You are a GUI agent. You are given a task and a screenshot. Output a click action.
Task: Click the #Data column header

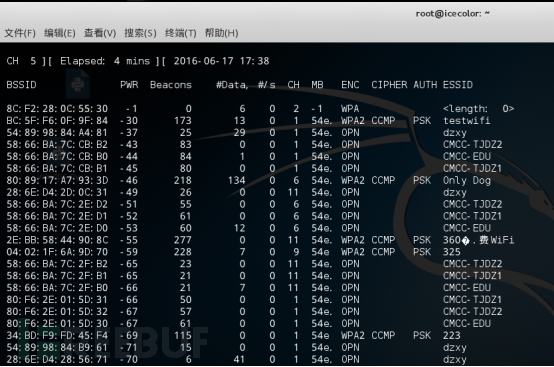click(231, 85)
